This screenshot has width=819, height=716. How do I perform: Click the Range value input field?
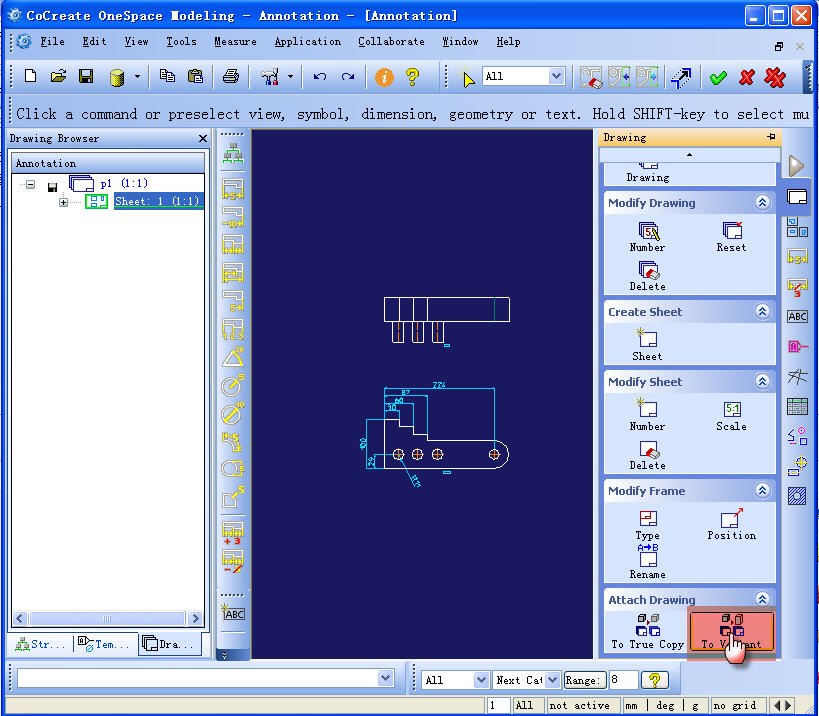[x=623, y=680]
